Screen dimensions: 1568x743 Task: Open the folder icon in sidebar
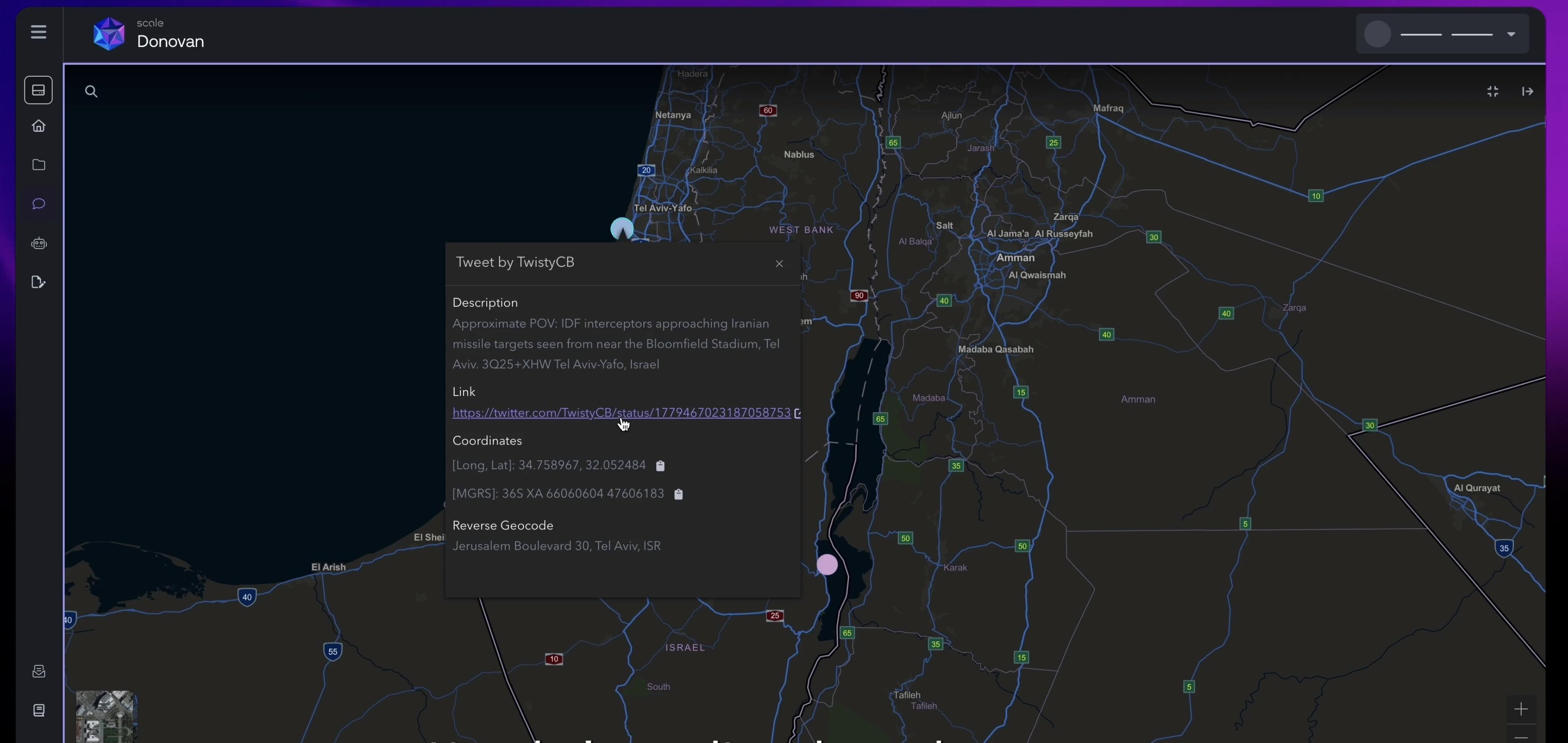pos(39,165)
